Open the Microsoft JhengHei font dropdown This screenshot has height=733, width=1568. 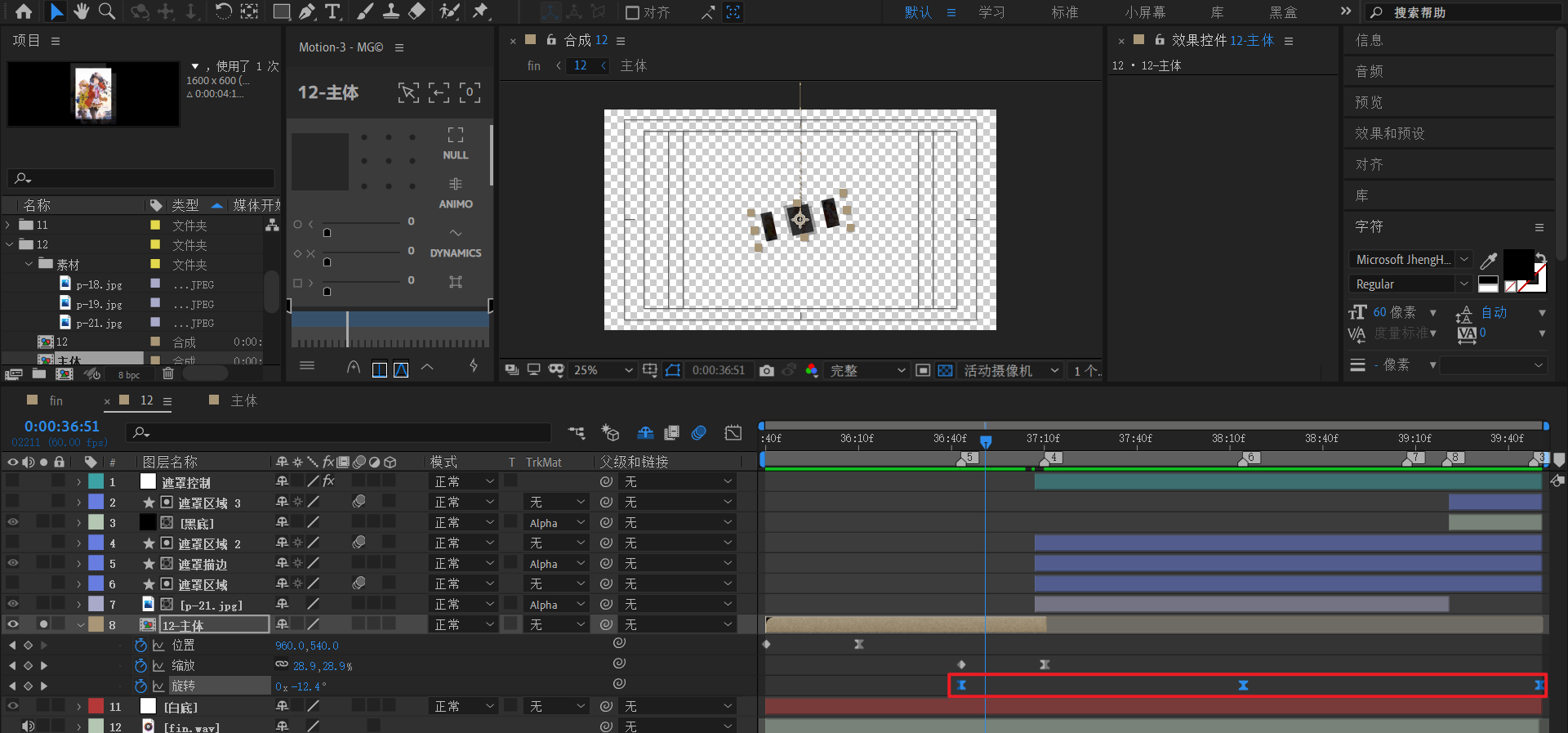click(x=1410, y=259)
